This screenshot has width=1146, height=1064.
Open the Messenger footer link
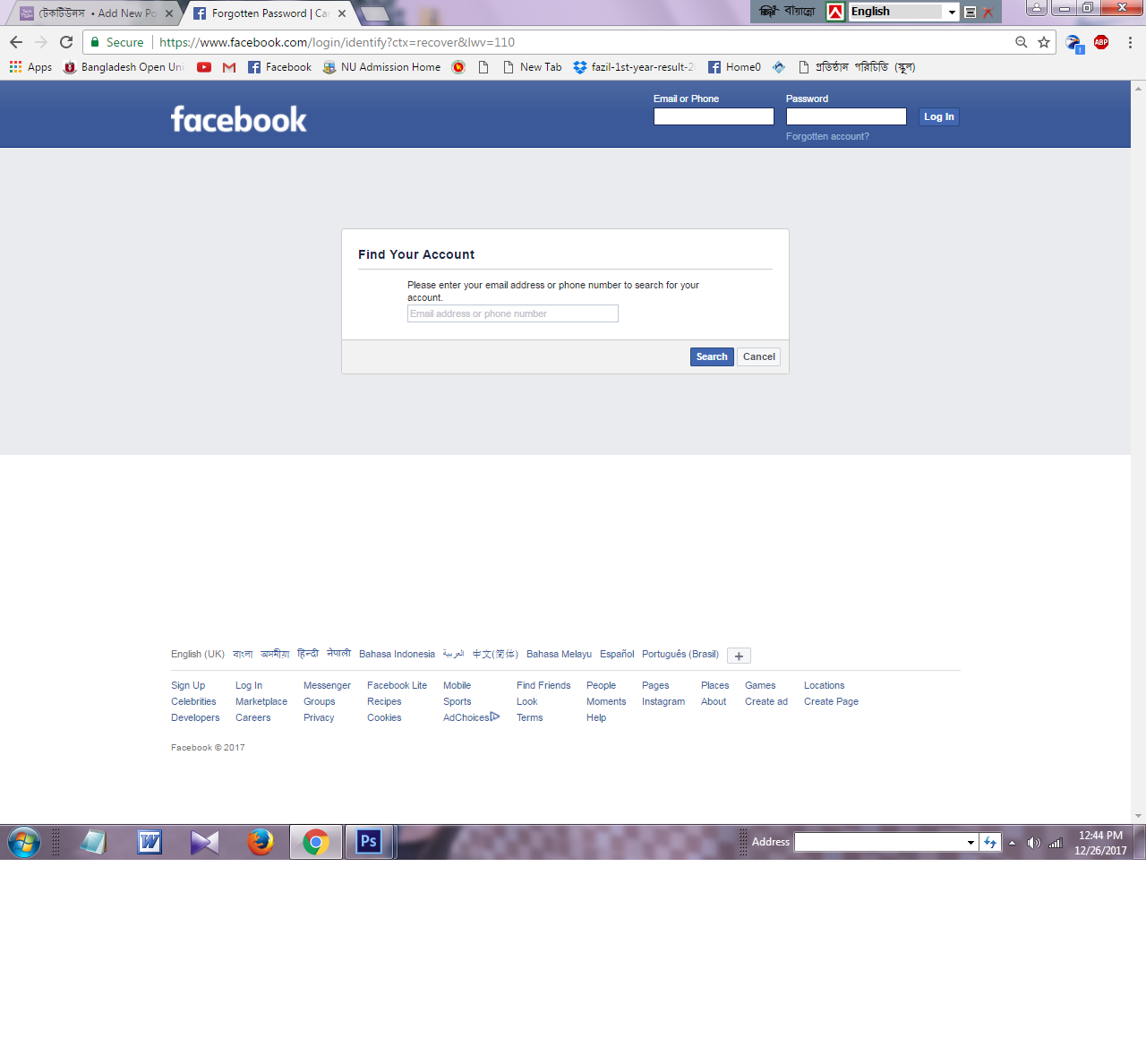(x=327, y=685)
